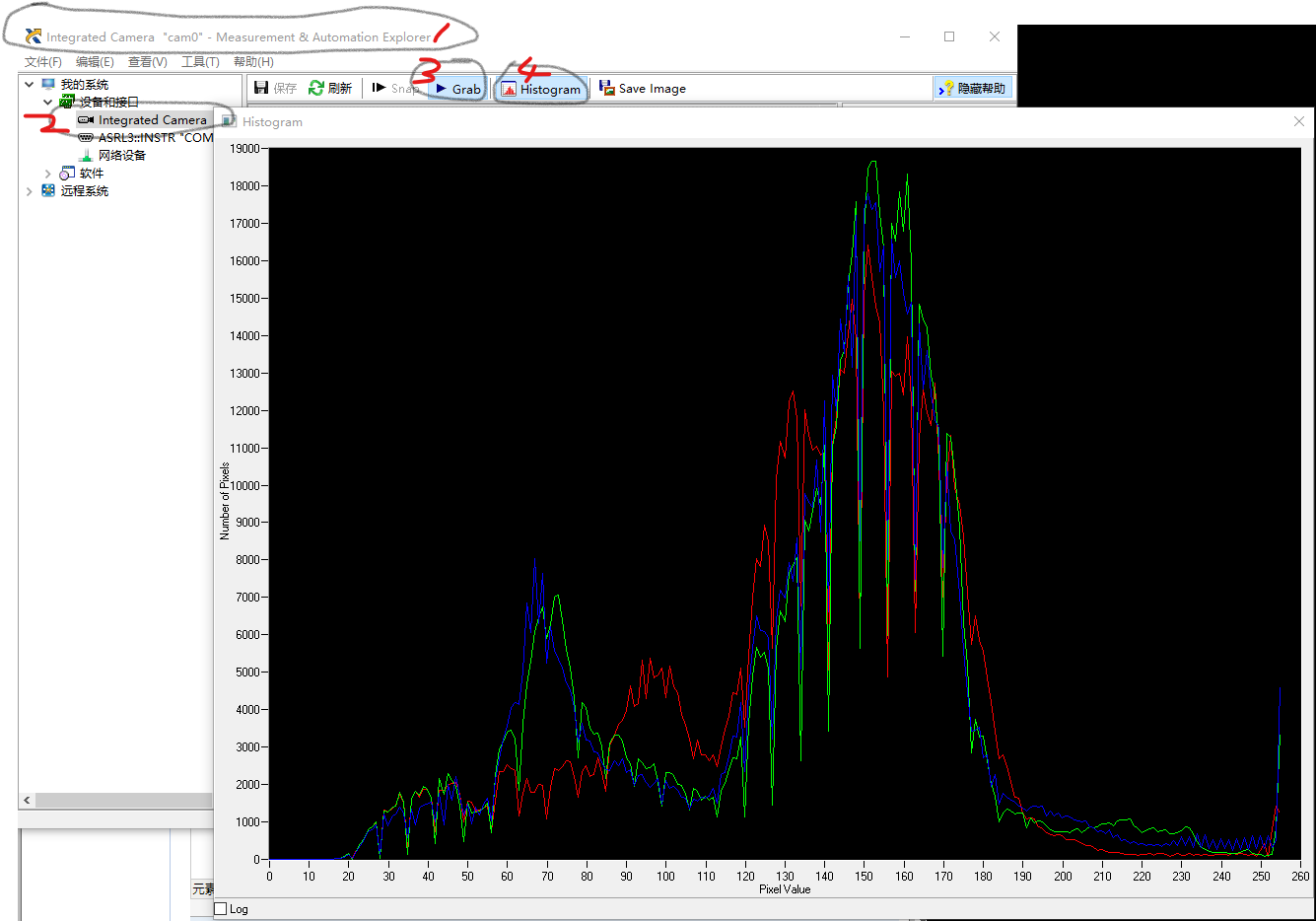
Task: Open the 工具(T) menu
Action: coord(200,62)
